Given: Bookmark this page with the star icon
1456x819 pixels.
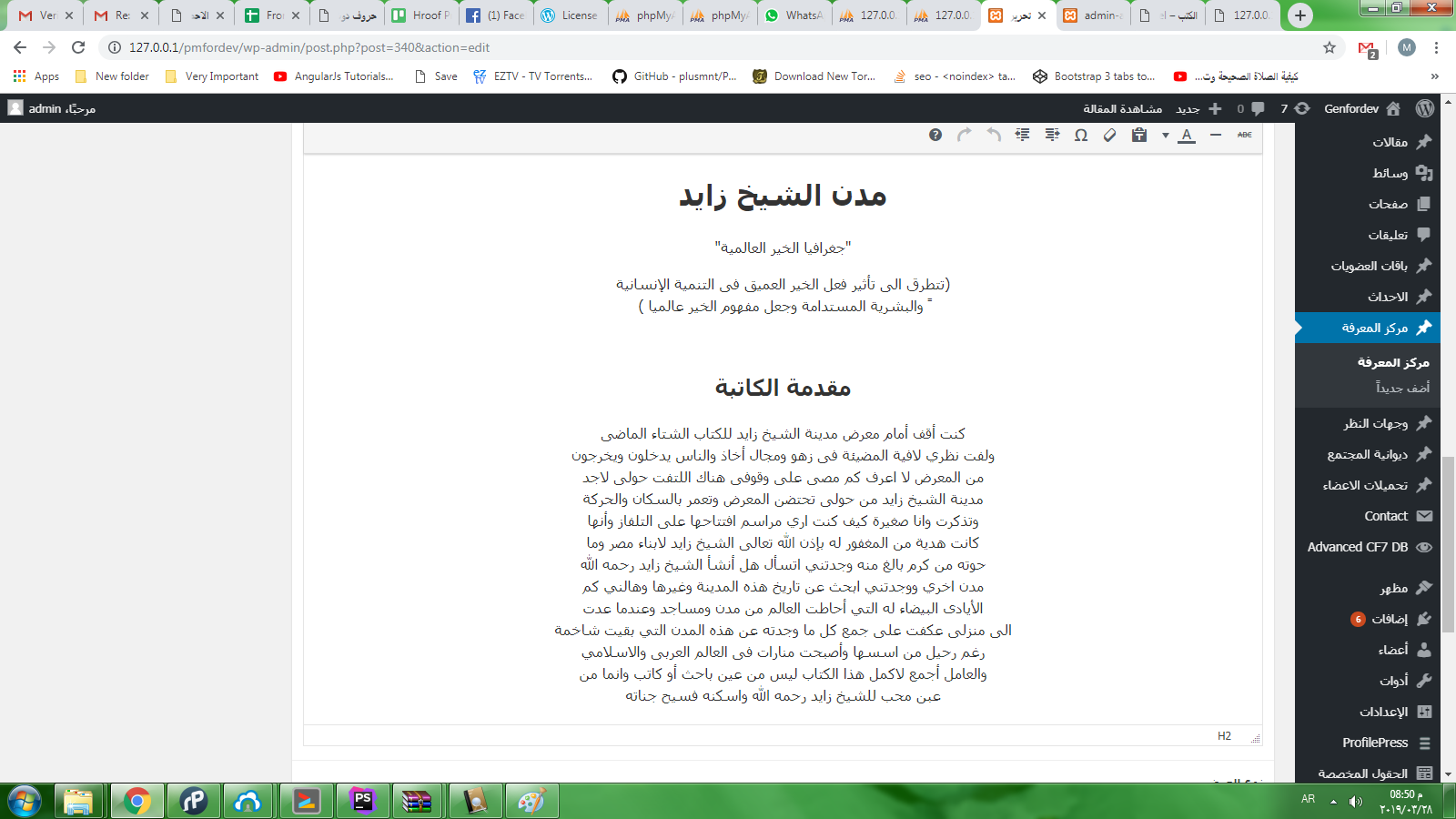Looking at the screenshot, I should tap(1330, 47).
